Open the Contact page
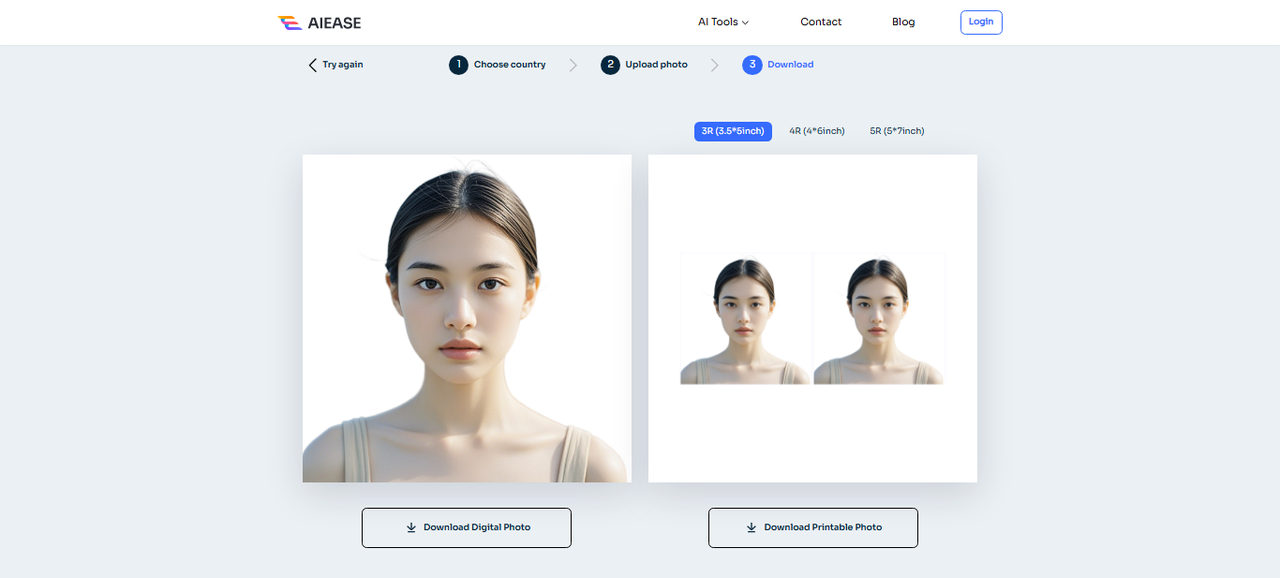1280x578 pixels. coord(821,22)
